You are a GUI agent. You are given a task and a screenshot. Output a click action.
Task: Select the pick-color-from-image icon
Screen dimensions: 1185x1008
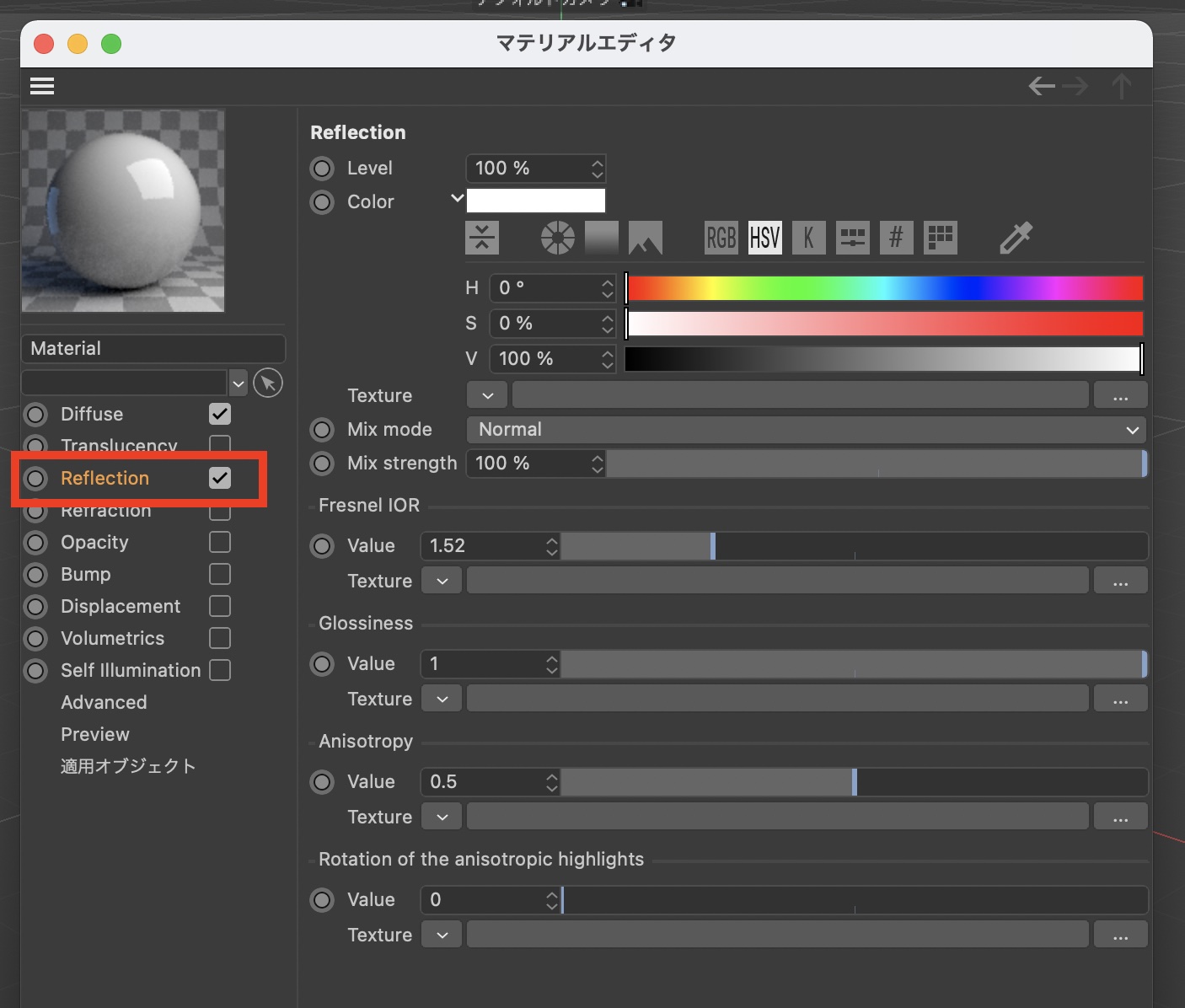(645, 238)
